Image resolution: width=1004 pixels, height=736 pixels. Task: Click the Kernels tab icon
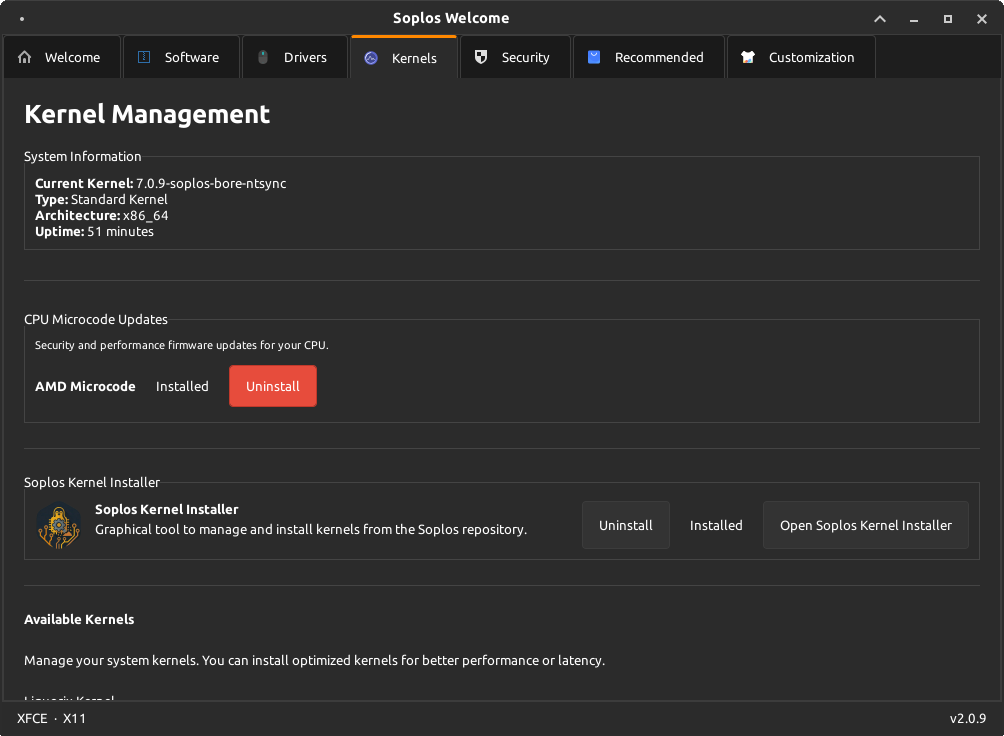[371, 58]
